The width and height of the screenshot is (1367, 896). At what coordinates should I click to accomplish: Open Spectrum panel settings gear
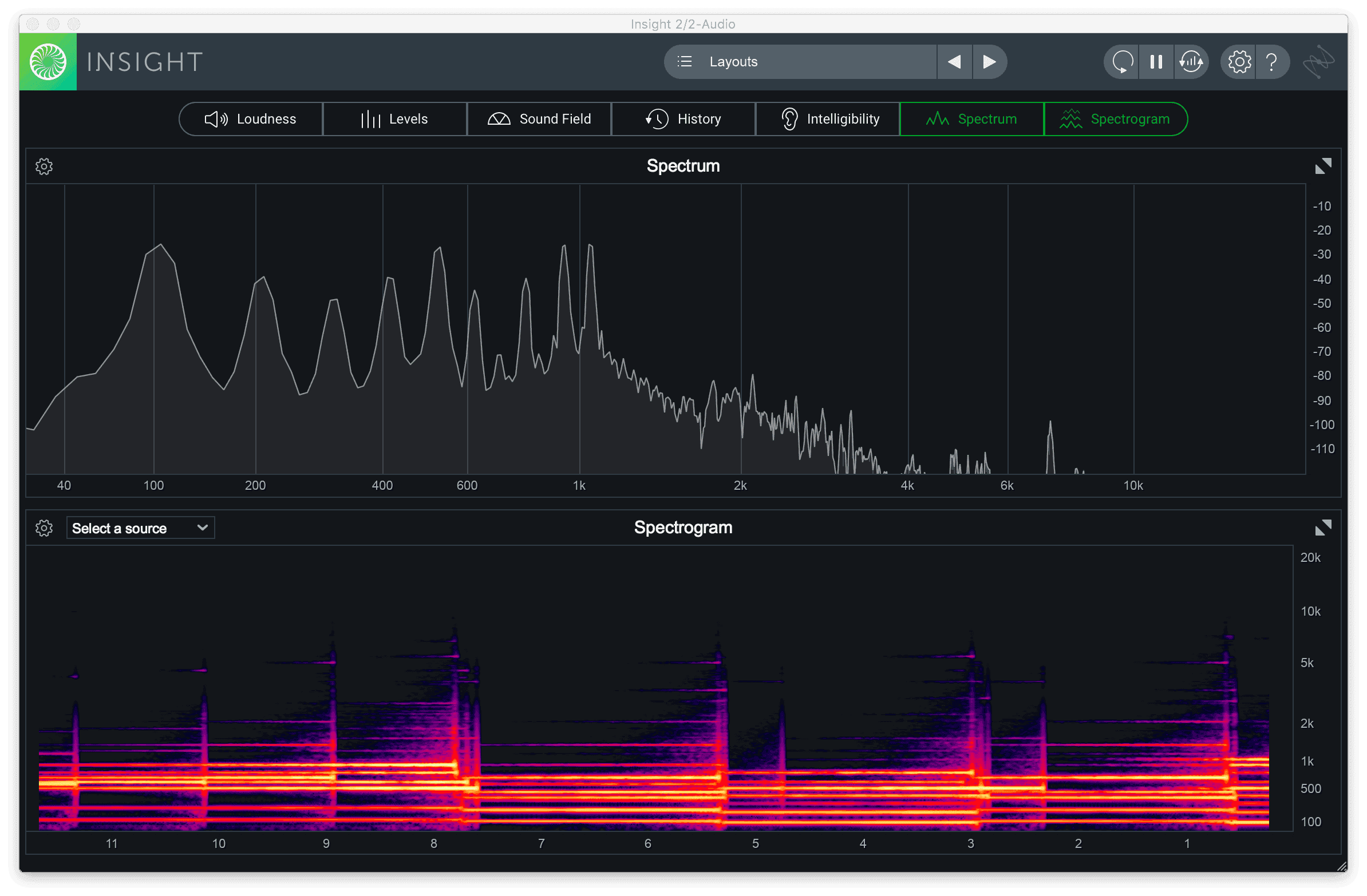pyautogui.click(x=44, y=166)
